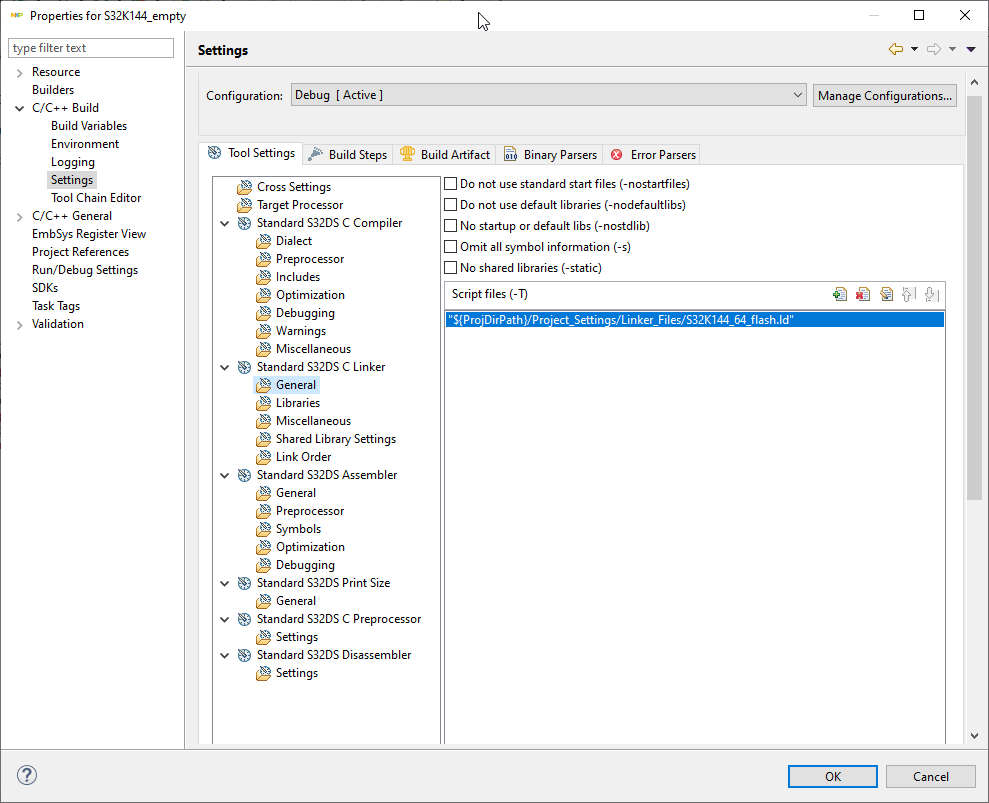
Task: Click the Move Down script file icon
Action: pyautogui.click(x=931, y=295)
